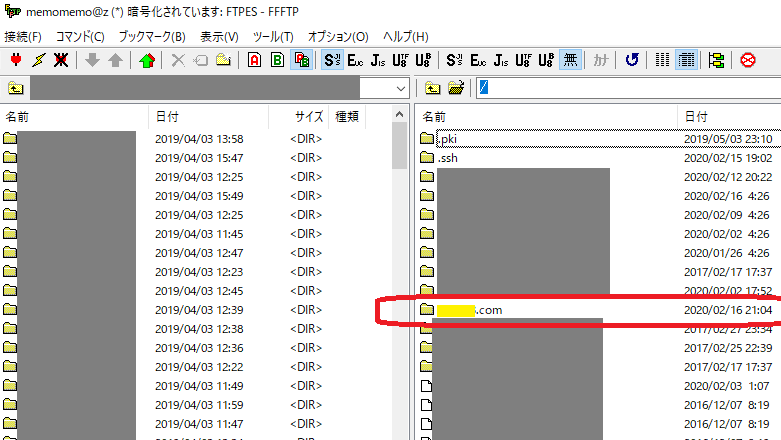Sort remote list by 日付 column header
781x440 pixels.
(697, 117)
